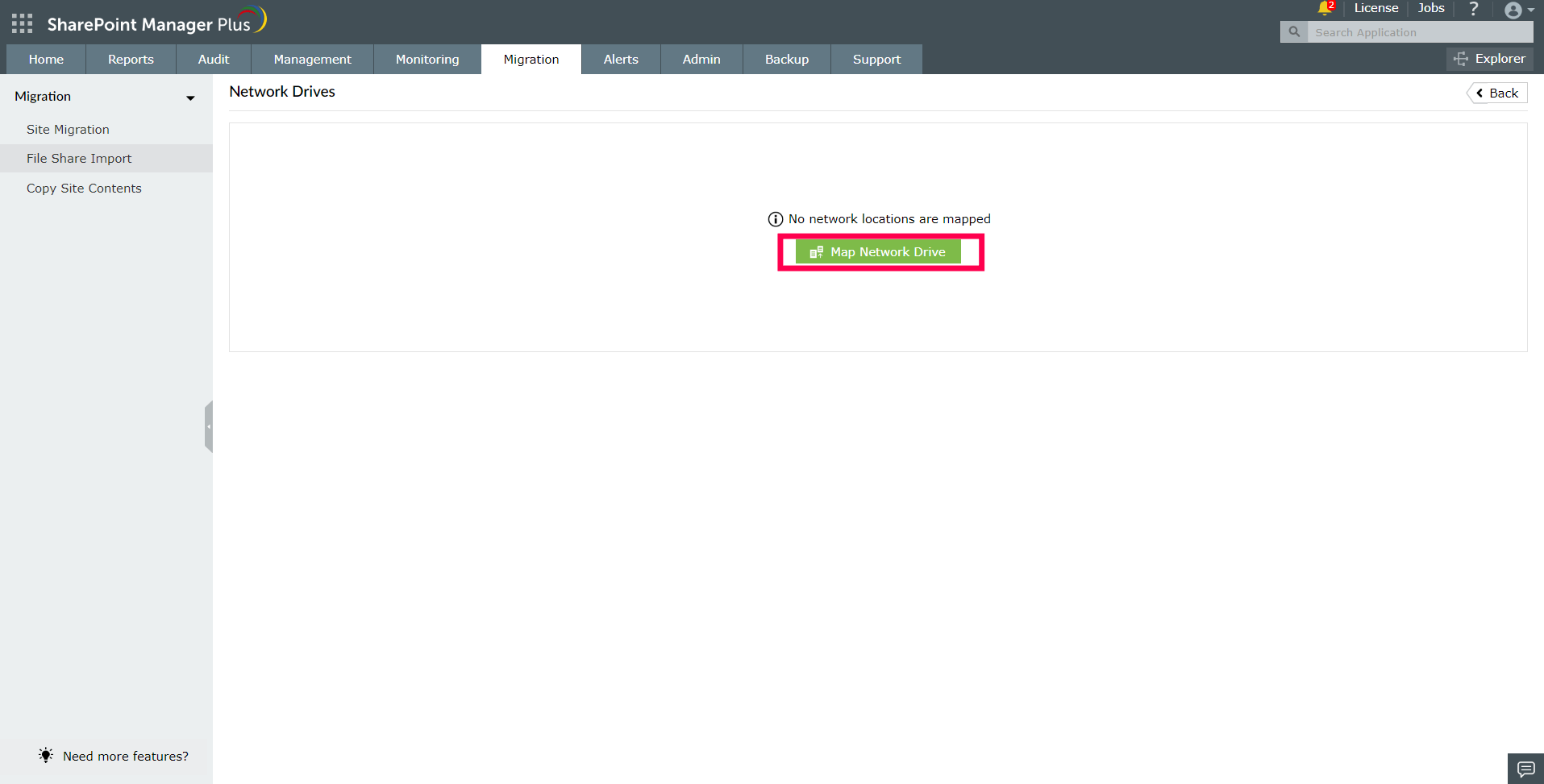Select File Share Import in sidebar
Image resolution: width=1544 pixels, height=784 pixels.
pyautogui.click(x=106, y=159)
